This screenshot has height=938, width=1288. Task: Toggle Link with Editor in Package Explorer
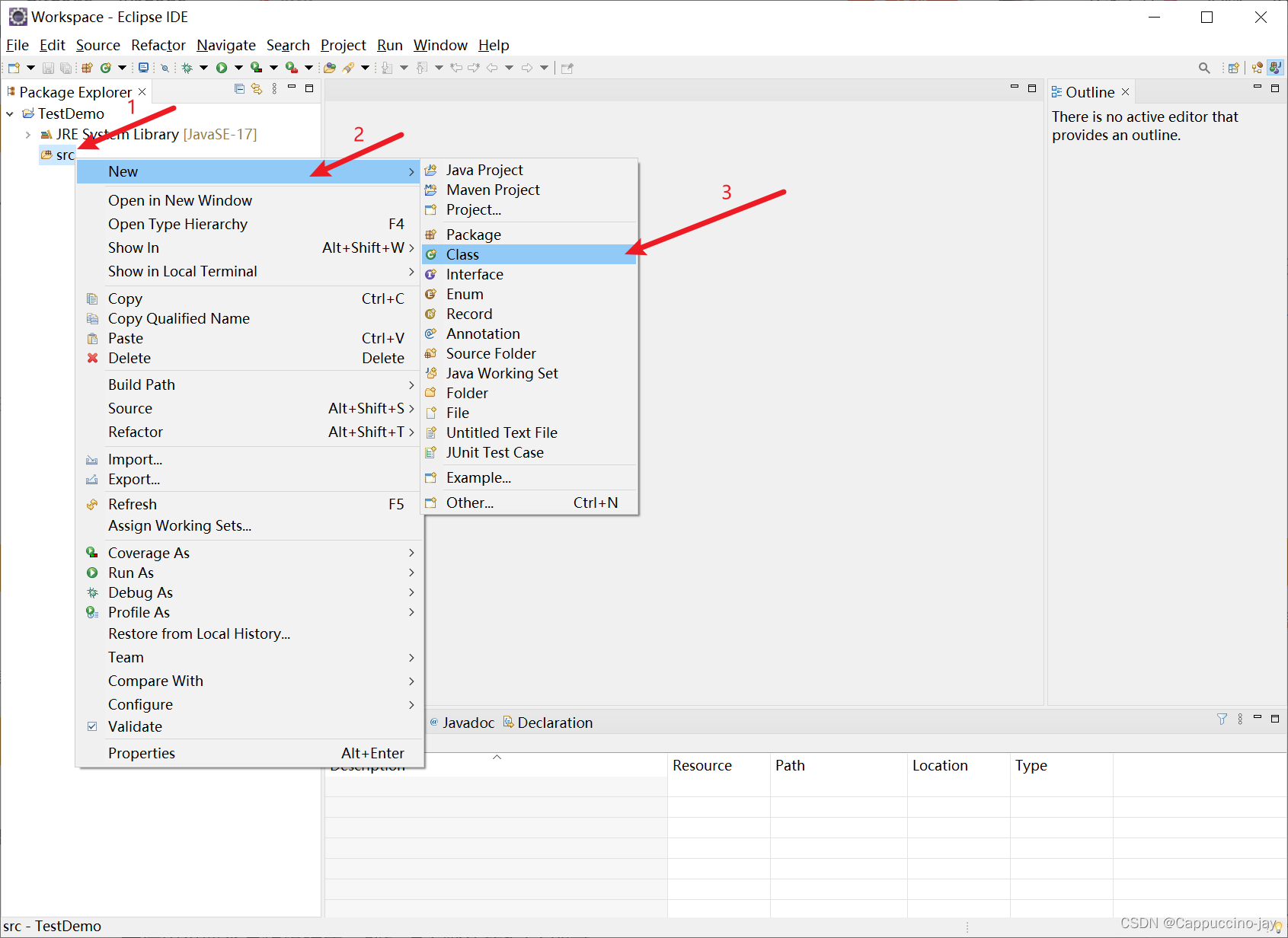point(257,89)
